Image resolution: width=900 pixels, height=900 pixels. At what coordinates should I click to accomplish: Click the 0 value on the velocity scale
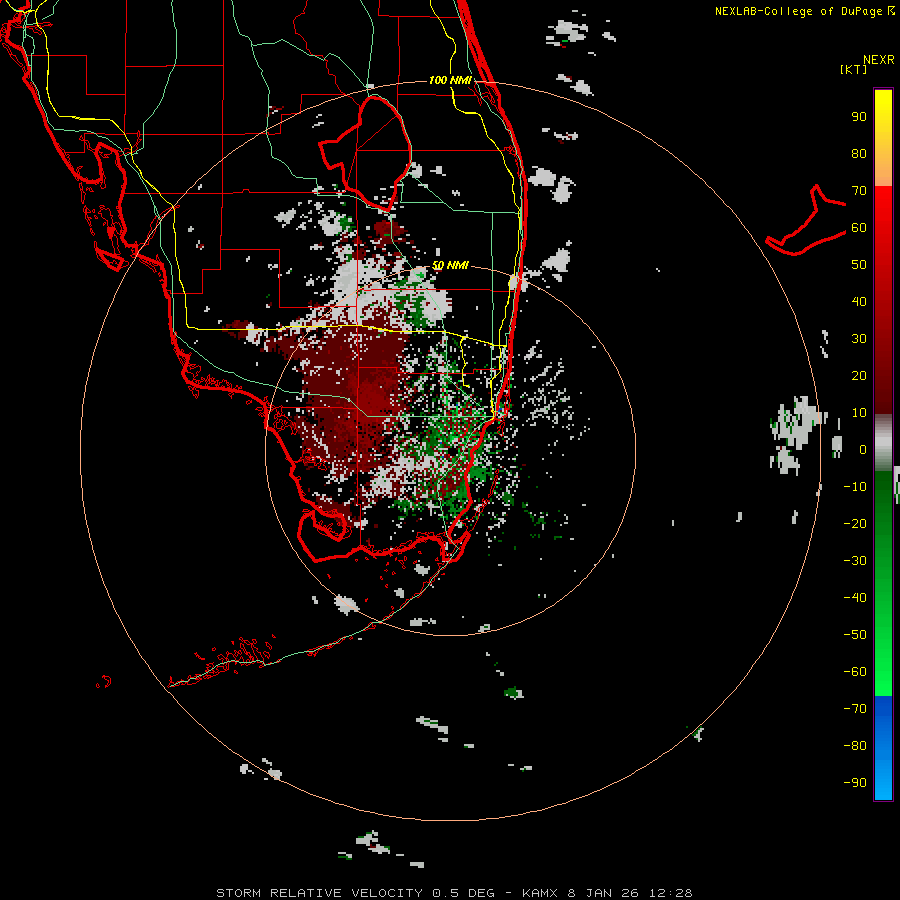coord(863,449)
